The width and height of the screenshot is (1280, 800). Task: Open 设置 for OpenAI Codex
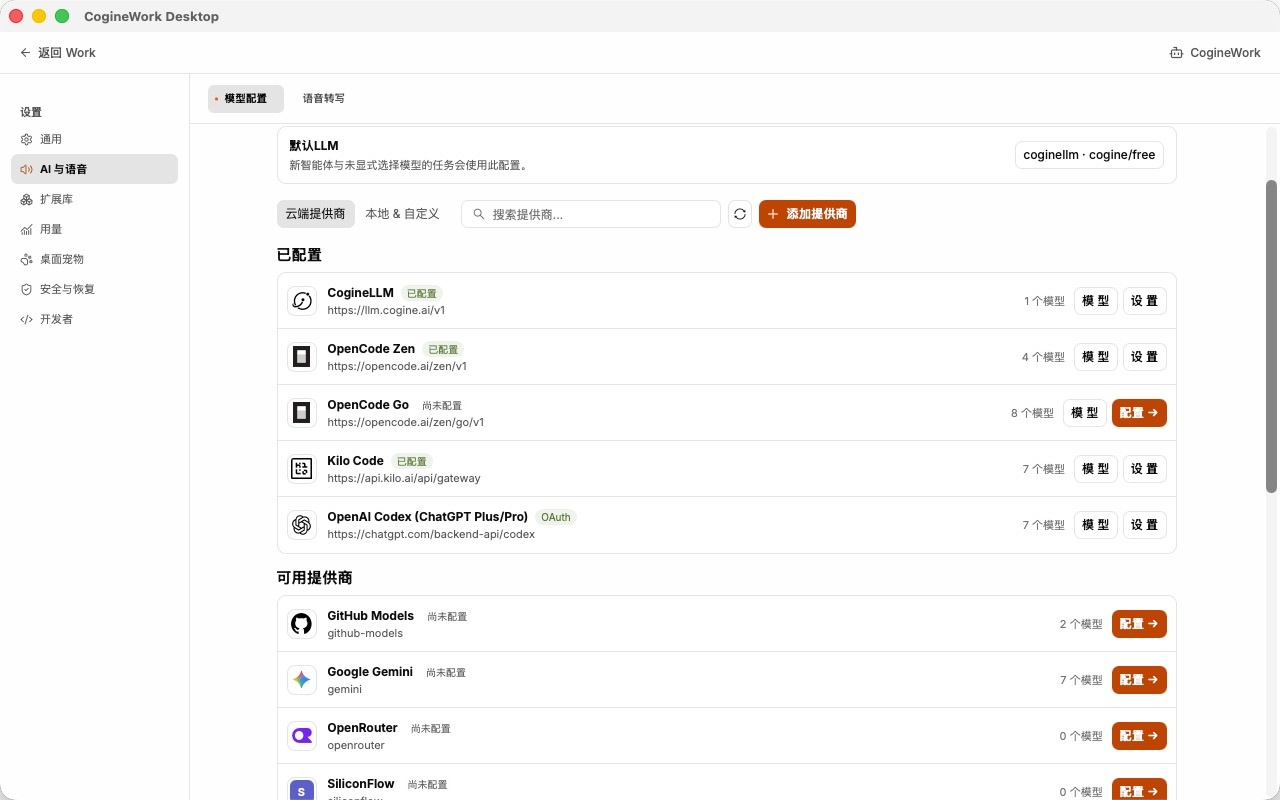1144,525
